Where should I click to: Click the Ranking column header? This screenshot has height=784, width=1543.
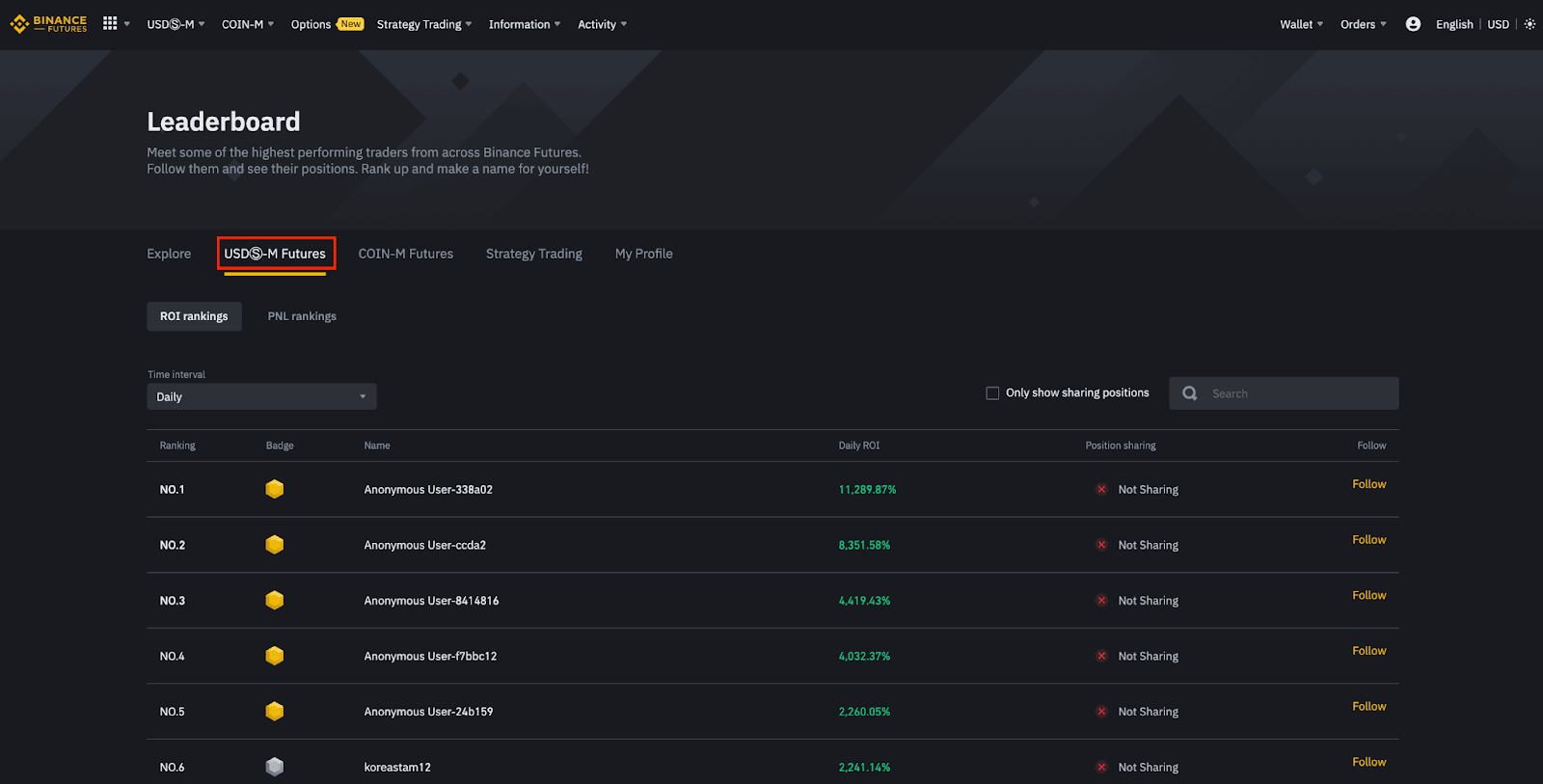click(177, 446)
